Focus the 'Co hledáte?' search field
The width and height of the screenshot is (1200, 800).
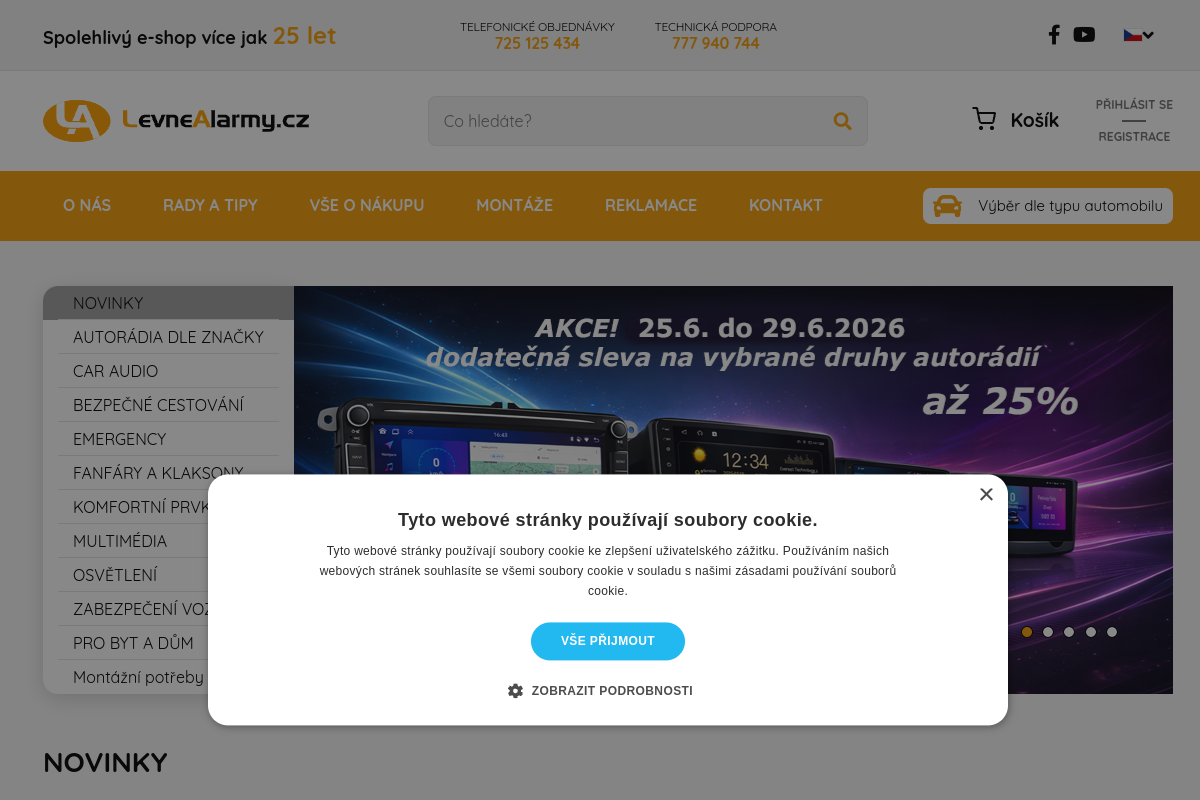pos(648,121)
